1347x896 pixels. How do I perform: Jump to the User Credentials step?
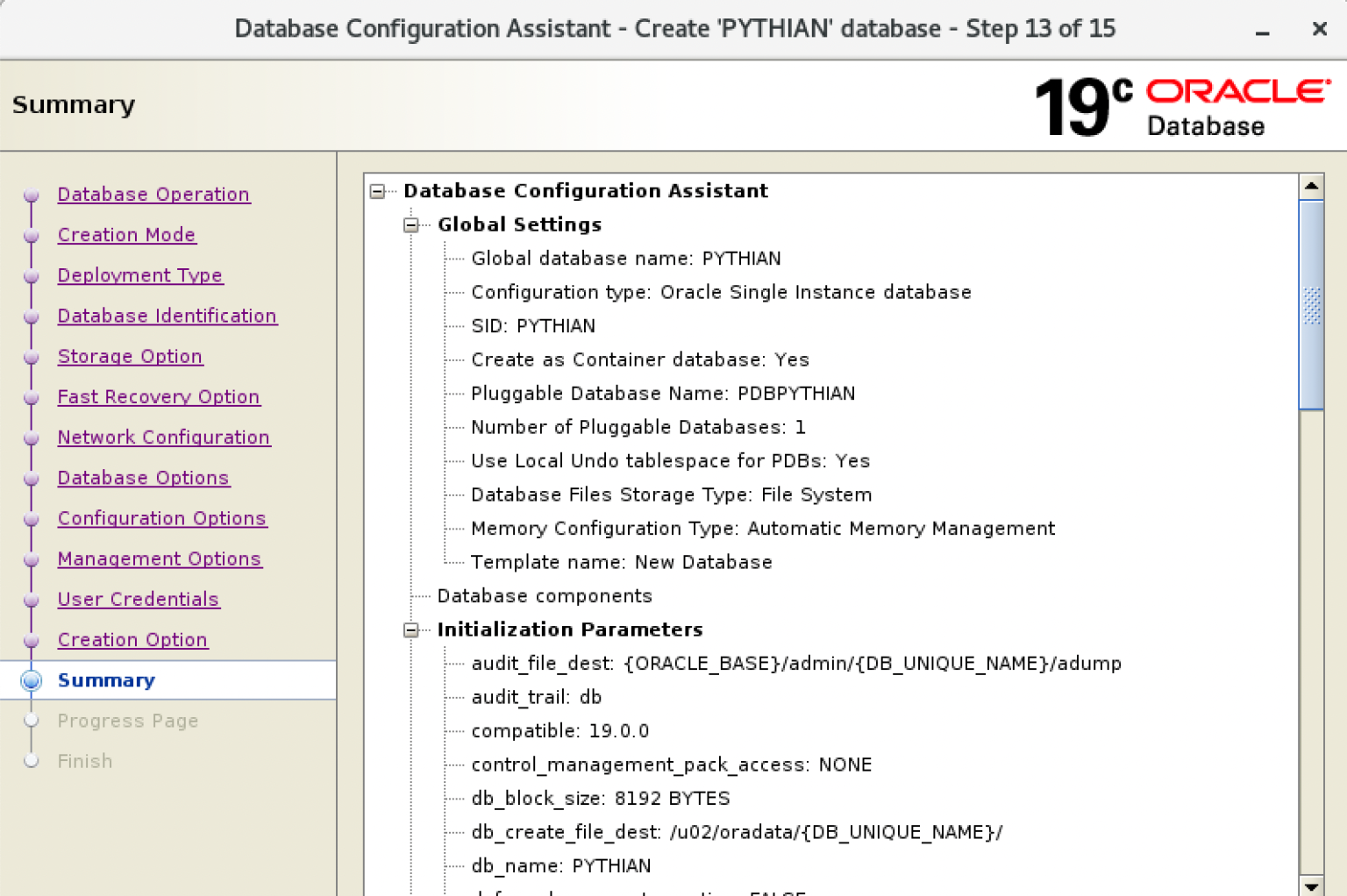[x=139, y=599]
